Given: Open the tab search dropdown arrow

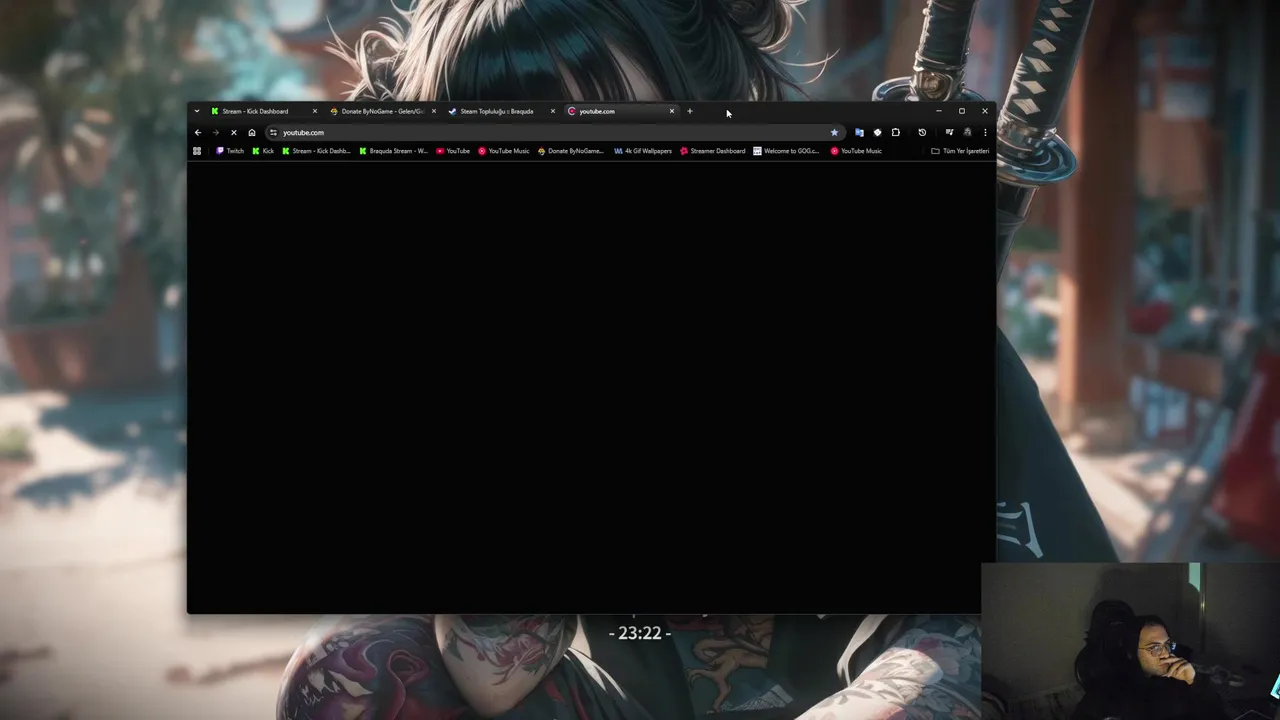Looking at the screenshot, I should pos(197,111).
